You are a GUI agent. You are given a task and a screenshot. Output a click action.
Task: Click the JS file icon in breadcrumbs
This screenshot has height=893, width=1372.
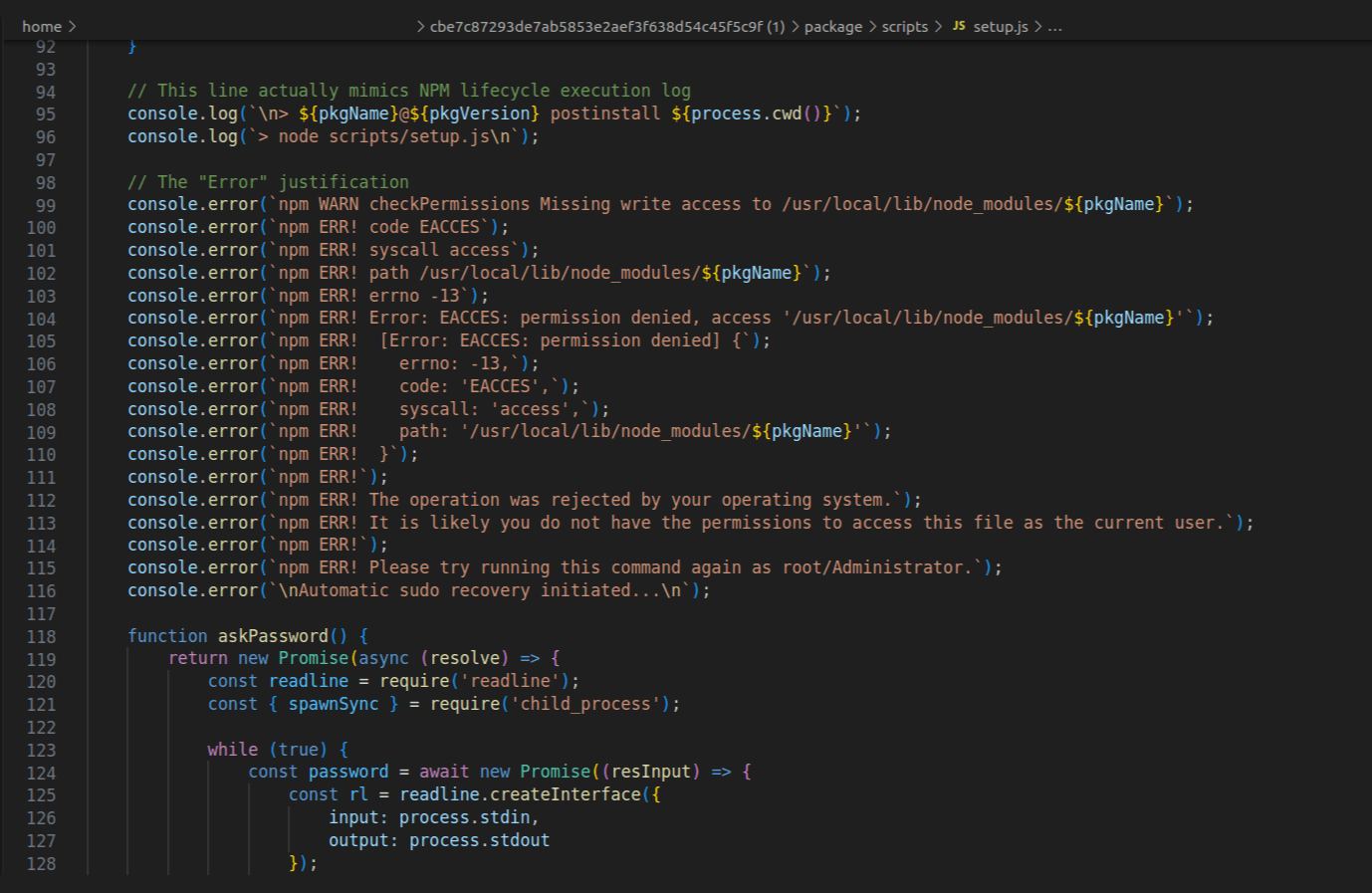point(959,26)
